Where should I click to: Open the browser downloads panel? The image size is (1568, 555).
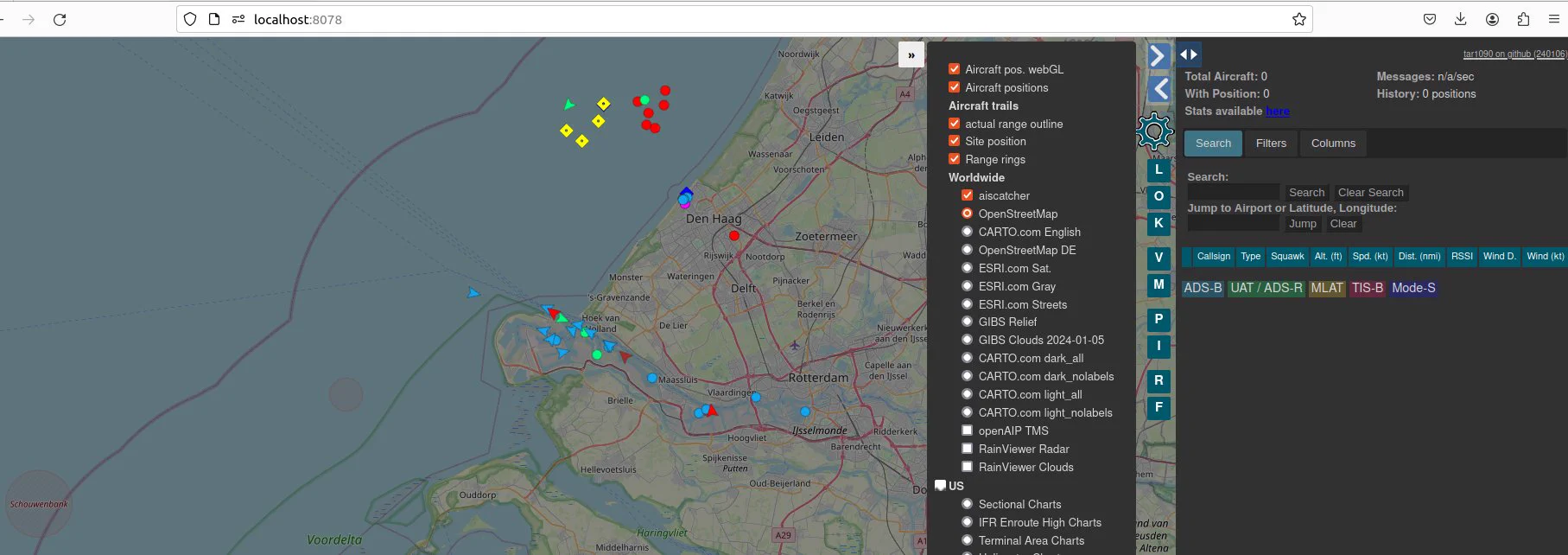pos(1461,19)
